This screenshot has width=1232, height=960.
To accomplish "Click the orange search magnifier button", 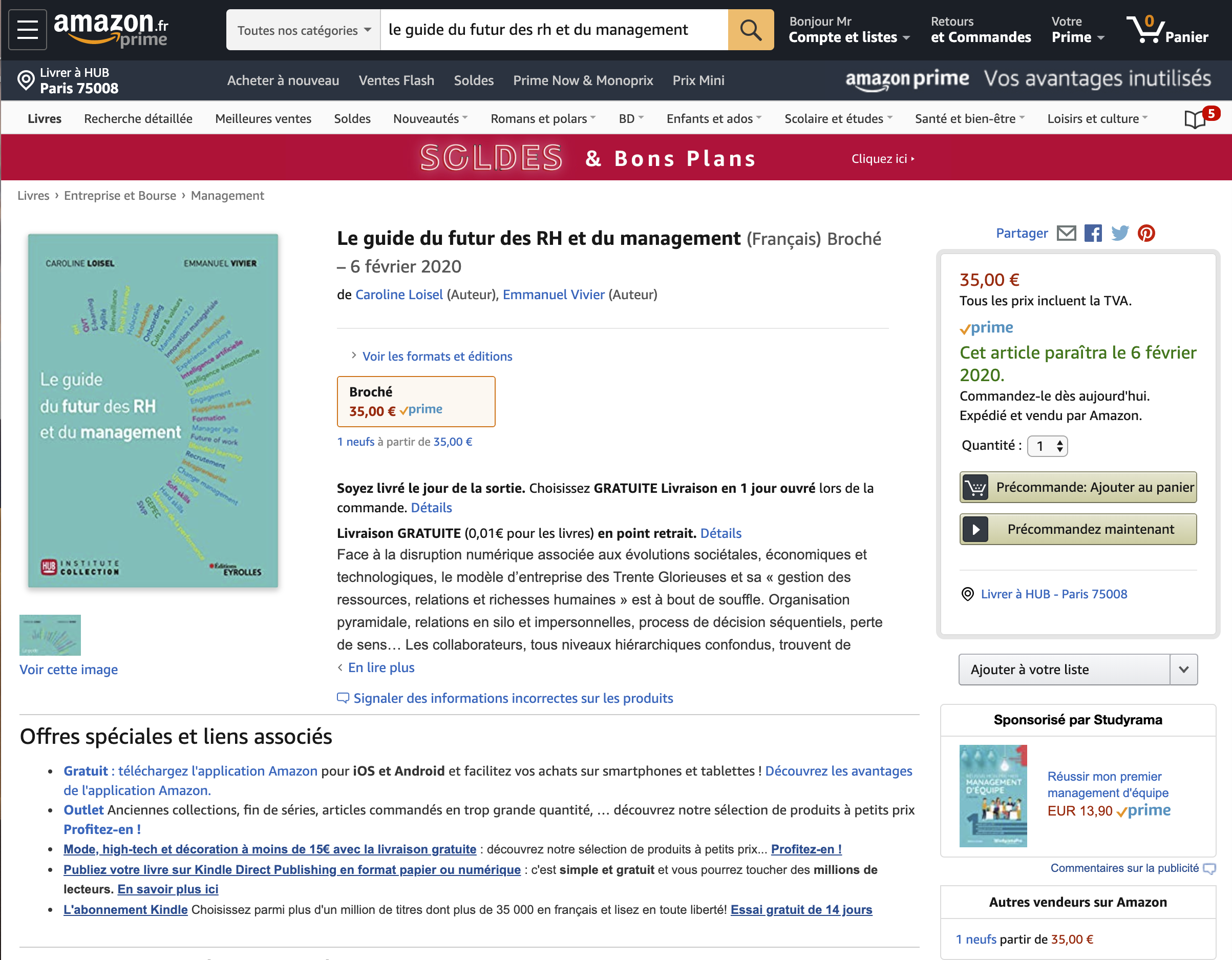I will (x=750, y=29).
